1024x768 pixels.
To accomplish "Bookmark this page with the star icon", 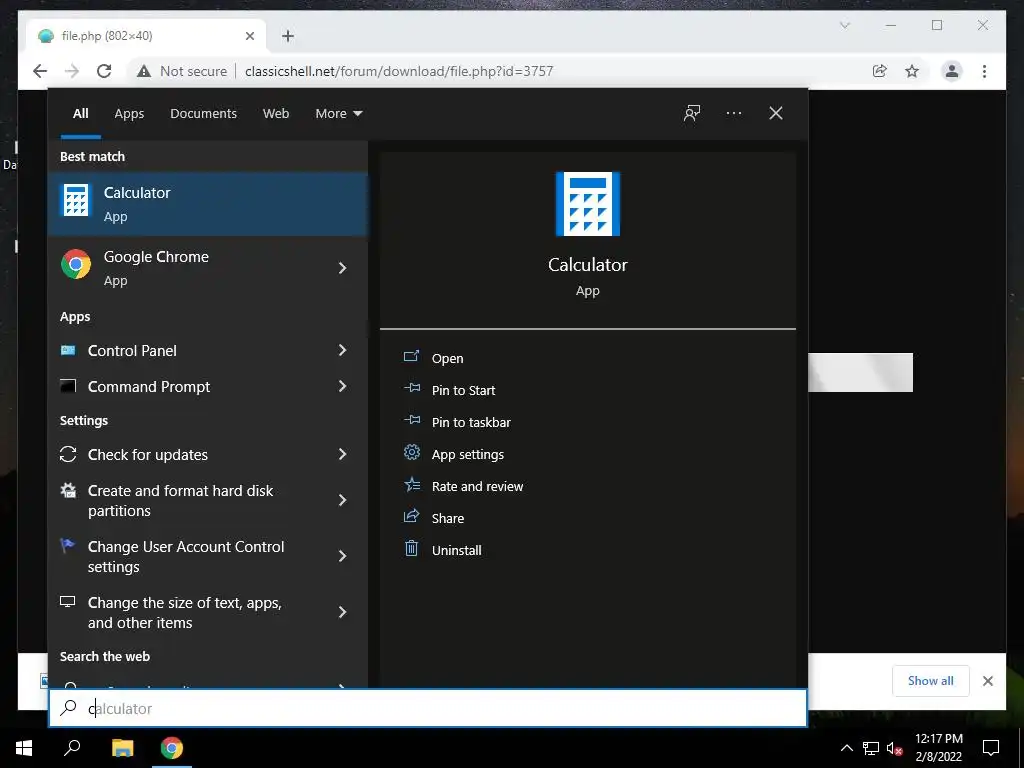I will point(912,71).
